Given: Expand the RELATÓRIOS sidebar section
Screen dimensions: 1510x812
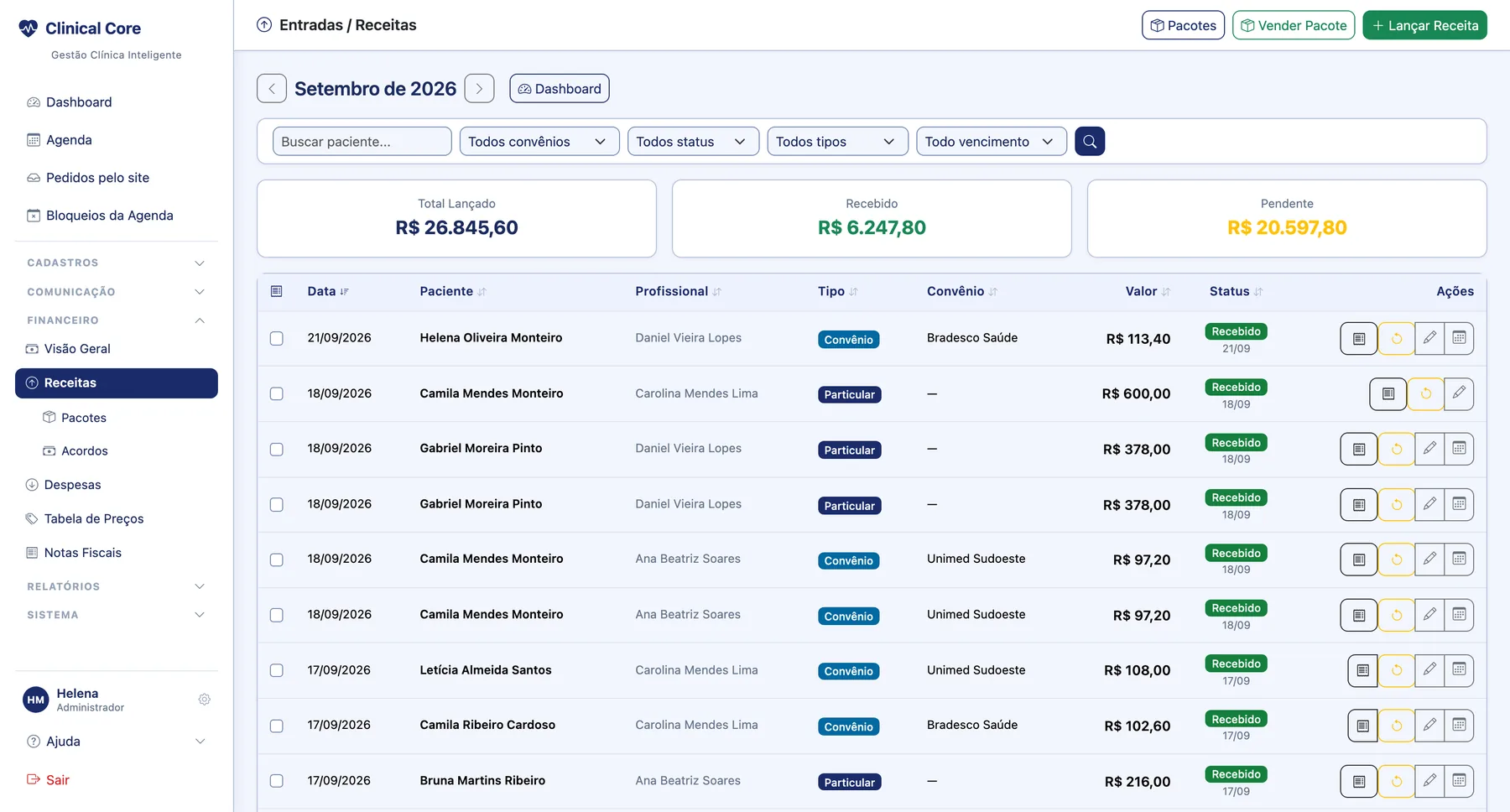Looking at the screenshot, I should (x=116, y=586).
